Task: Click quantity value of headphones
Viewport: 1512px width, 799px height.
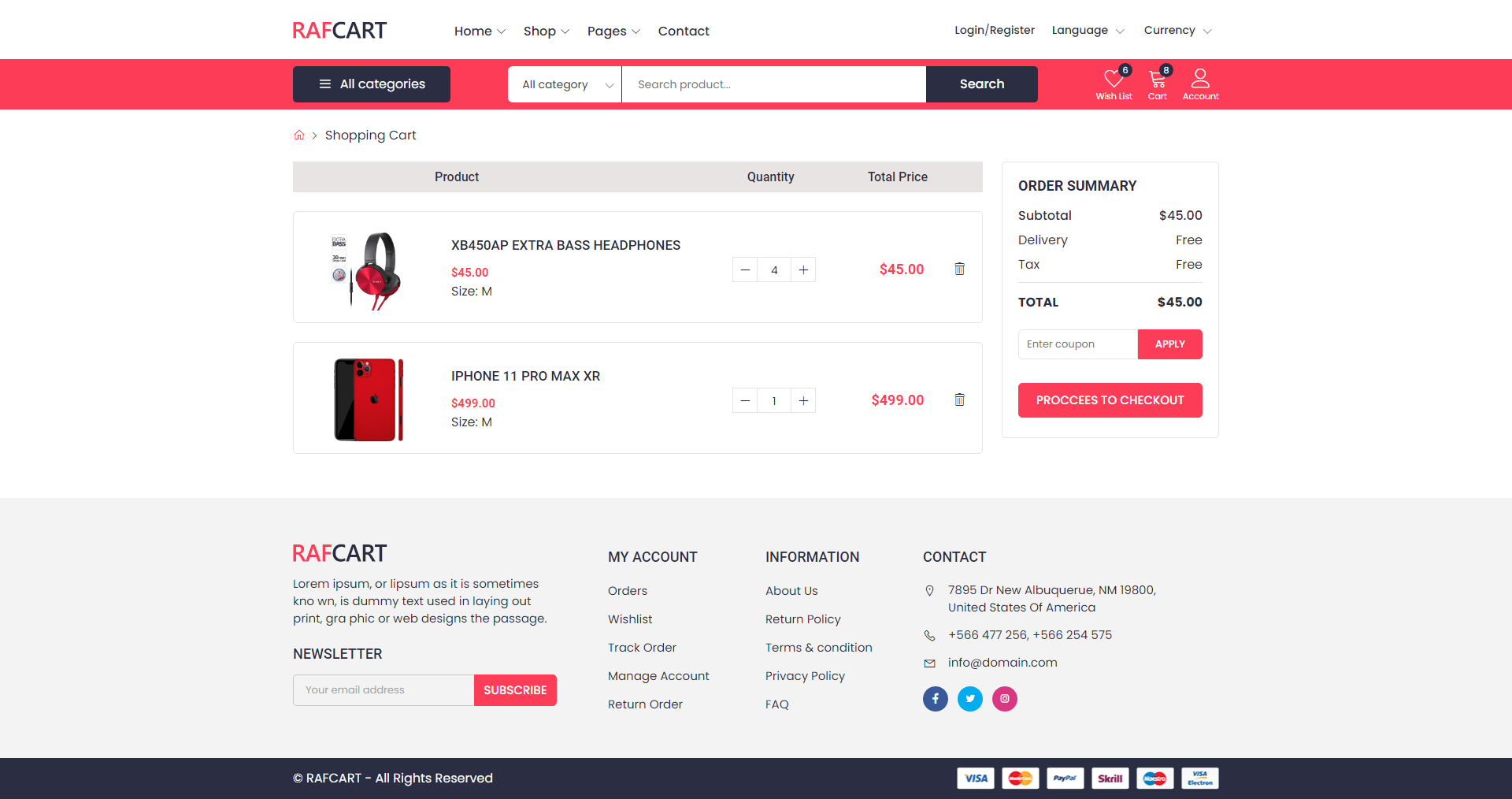Action: pyautogui.click(x=774, y=269)
